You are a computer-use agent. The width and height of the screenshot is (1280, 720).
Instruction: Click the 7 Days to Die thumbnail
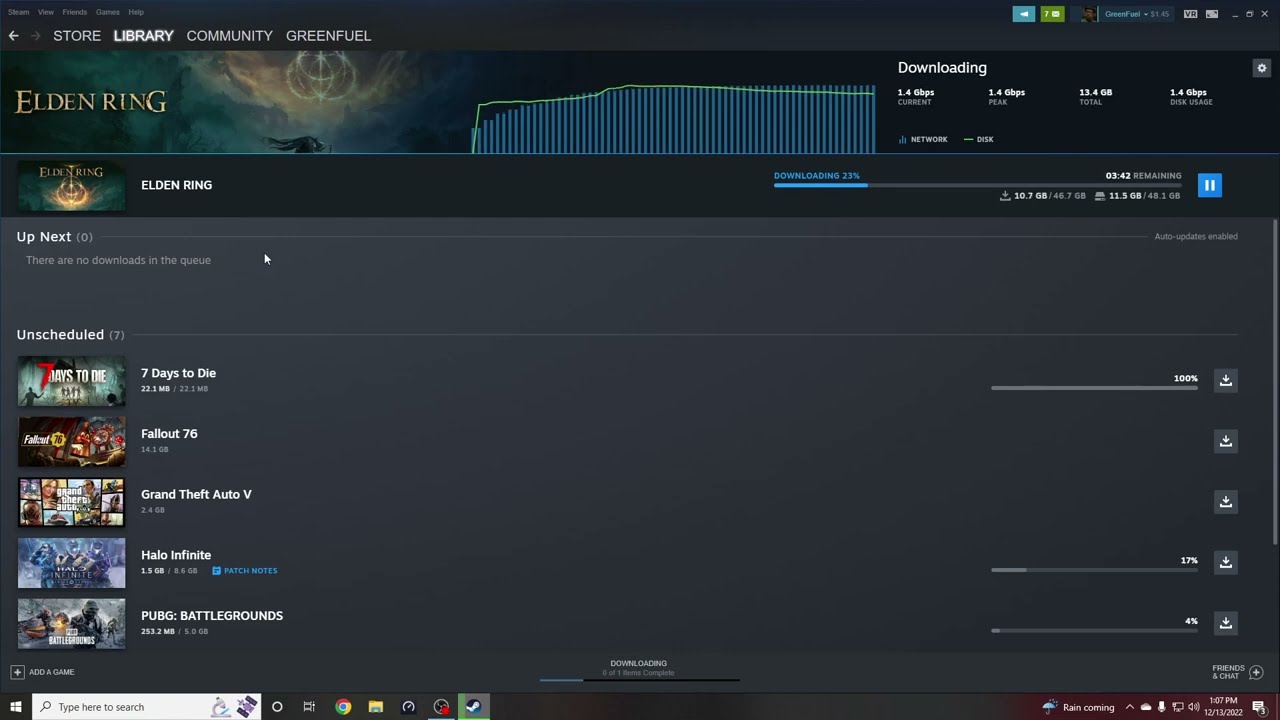click(x=71, y=381)
